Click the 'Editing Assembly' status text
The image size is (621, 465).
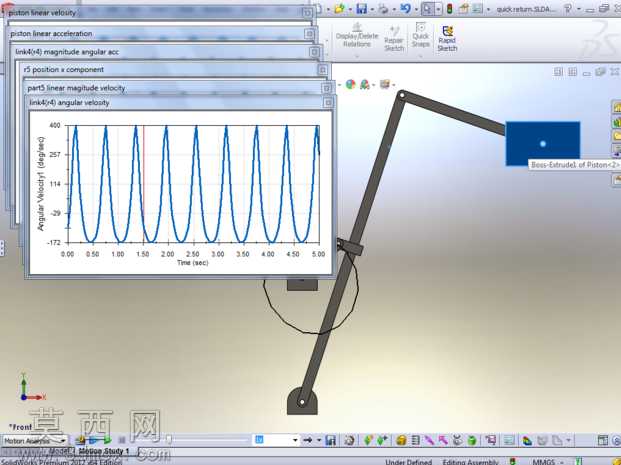pyautogui.click(x=470, y=462)
